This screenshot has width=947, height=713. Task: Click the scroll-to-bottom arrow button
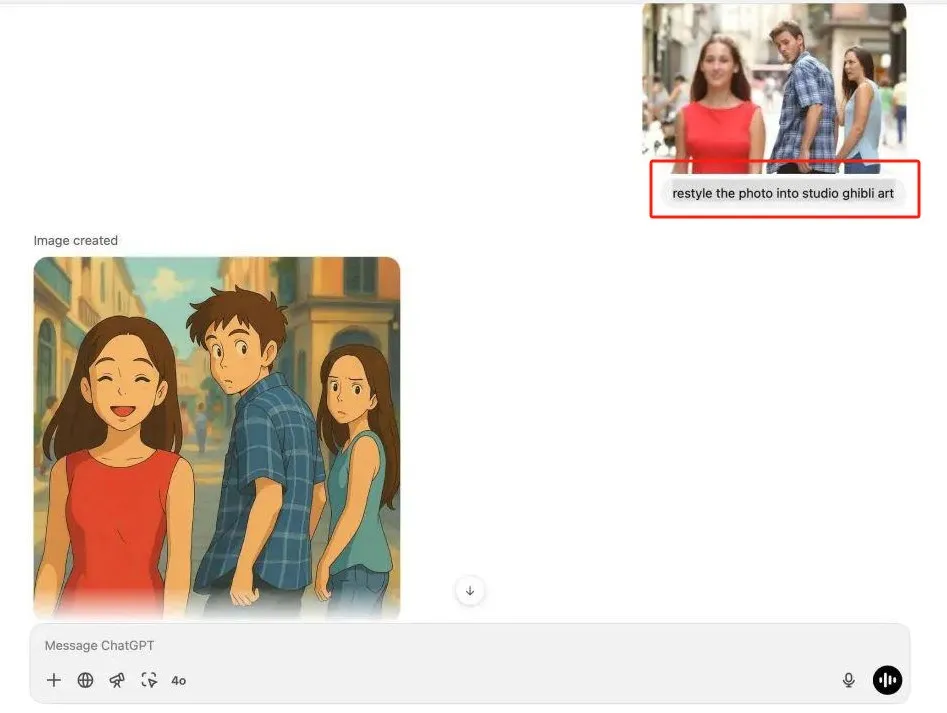click(470, 590)
